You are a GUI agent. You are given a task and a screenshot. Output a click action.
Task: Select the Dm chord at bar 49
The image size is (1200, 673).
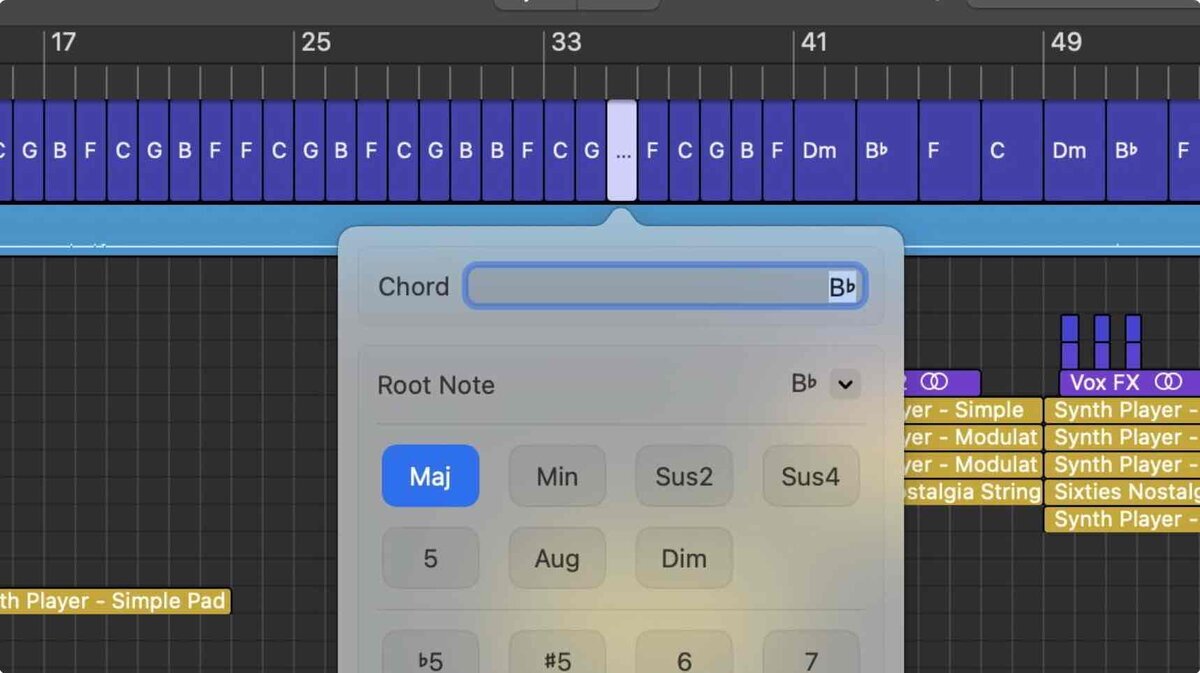(1075, 151)
